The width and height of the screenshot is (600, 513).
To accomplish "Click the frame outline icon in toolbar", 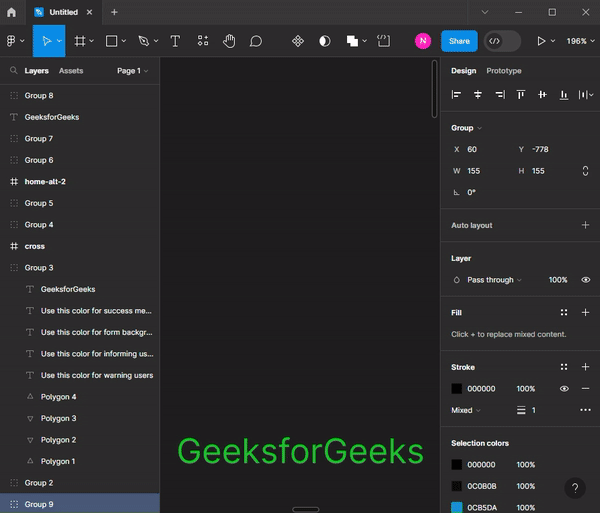I will [x=383, y=41].
